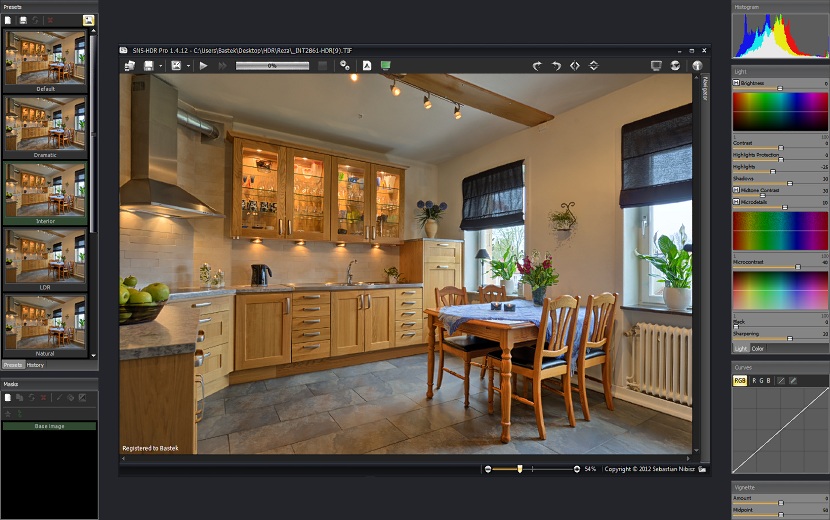The height and width of the screenshot is (520, 830).
Task: Open image files icon in main toolbar
Action: [x=130, y=66]
